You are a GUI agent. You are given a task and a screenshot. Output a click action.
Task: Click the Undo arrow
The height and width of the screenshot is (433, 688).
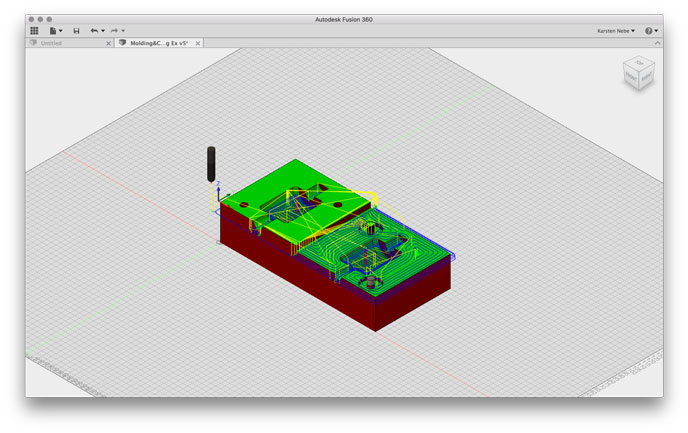[94, 31]
